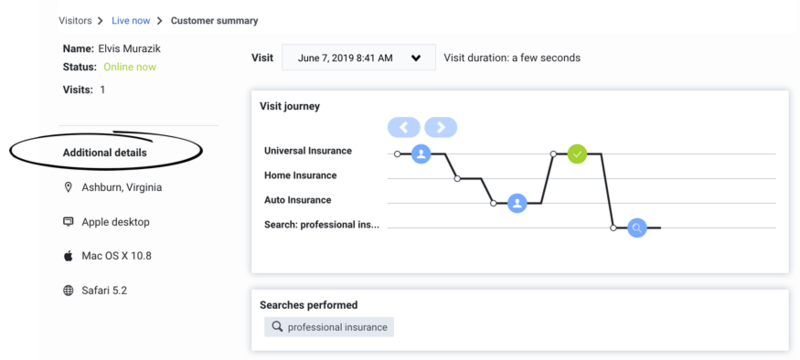Click the blue search journey marker
This screenshot has width=800, height=360.
tap(637, 227)
